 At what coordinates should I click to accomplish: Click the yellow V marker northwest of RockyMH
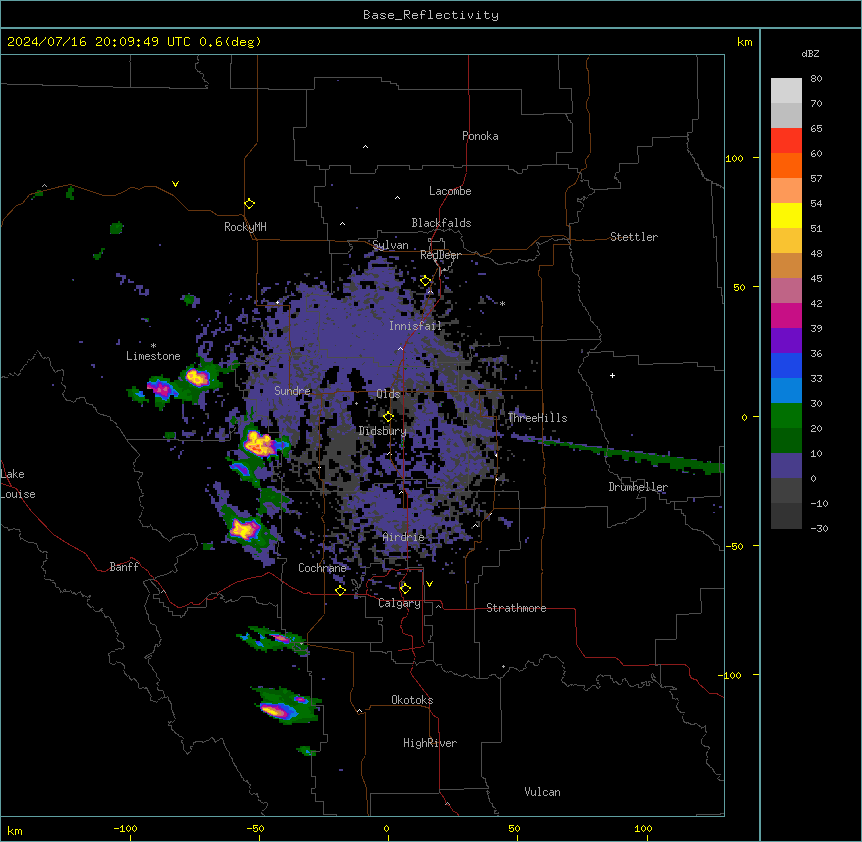coord(175,184)
